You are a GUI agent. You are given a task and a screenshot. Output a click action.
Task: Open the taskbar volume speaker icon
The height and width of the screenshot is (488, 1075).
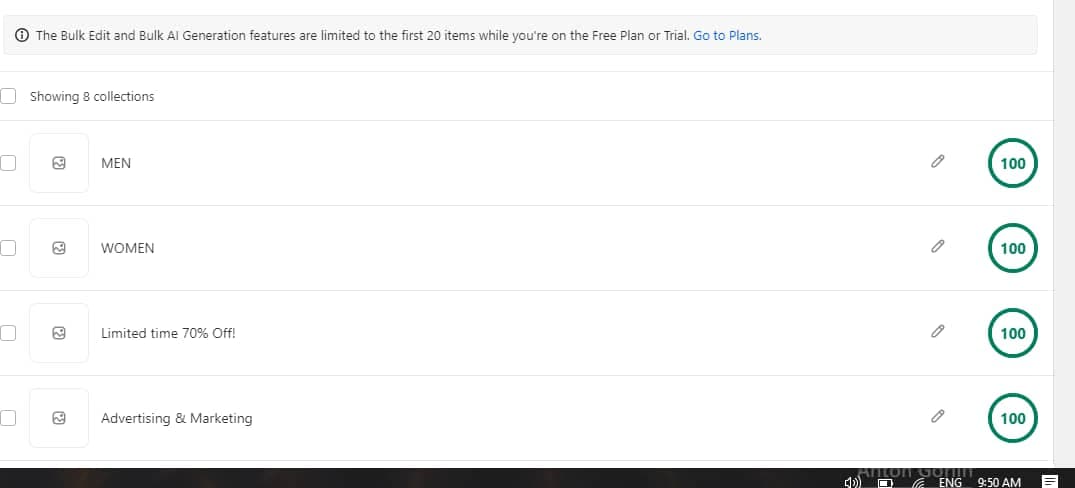pyautogui.click(x=852, y=483)
